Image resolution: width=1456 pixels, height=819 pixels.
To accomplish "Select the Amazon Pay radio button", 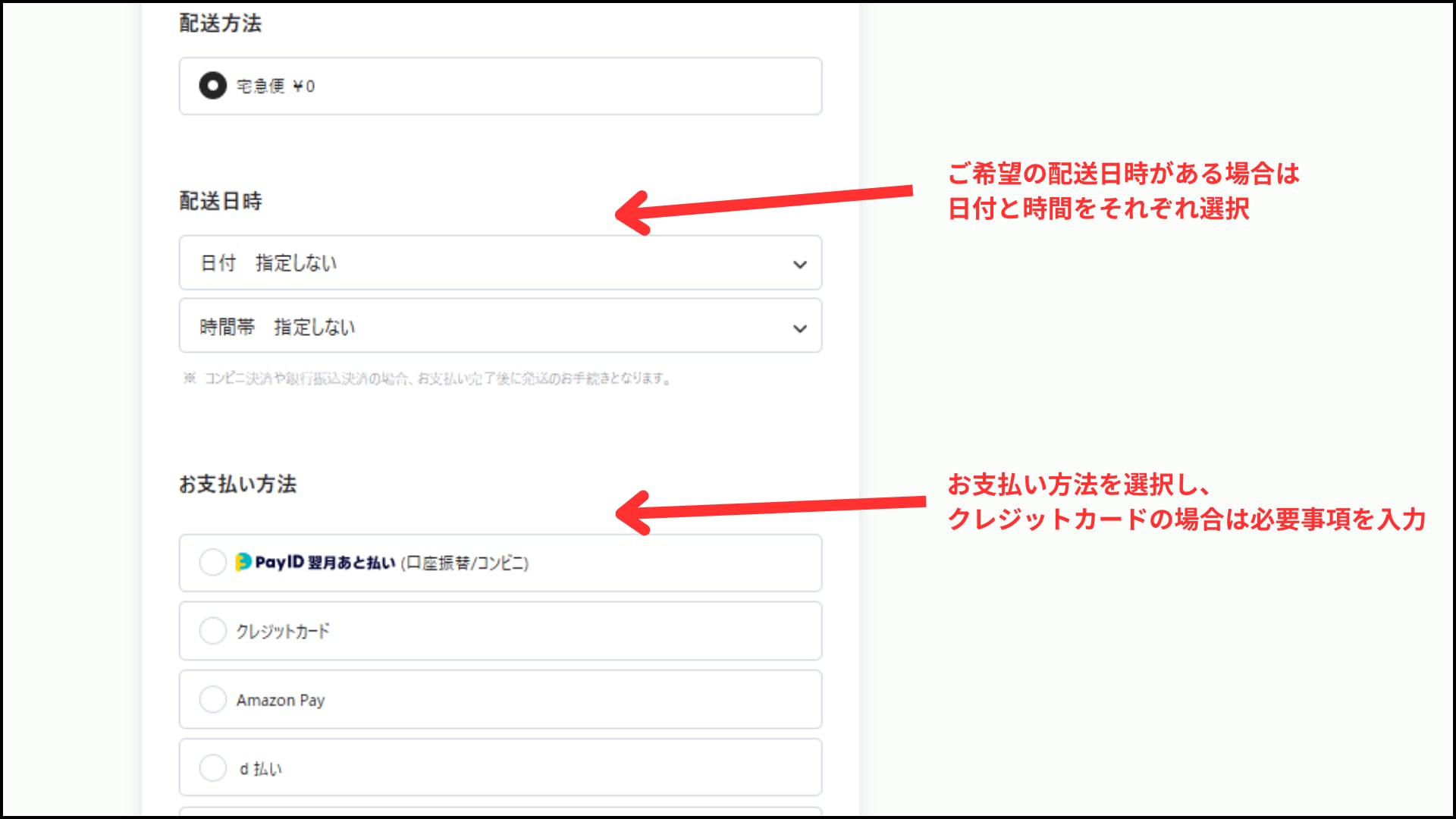I will pyautogui.click(x=212, y=699).
